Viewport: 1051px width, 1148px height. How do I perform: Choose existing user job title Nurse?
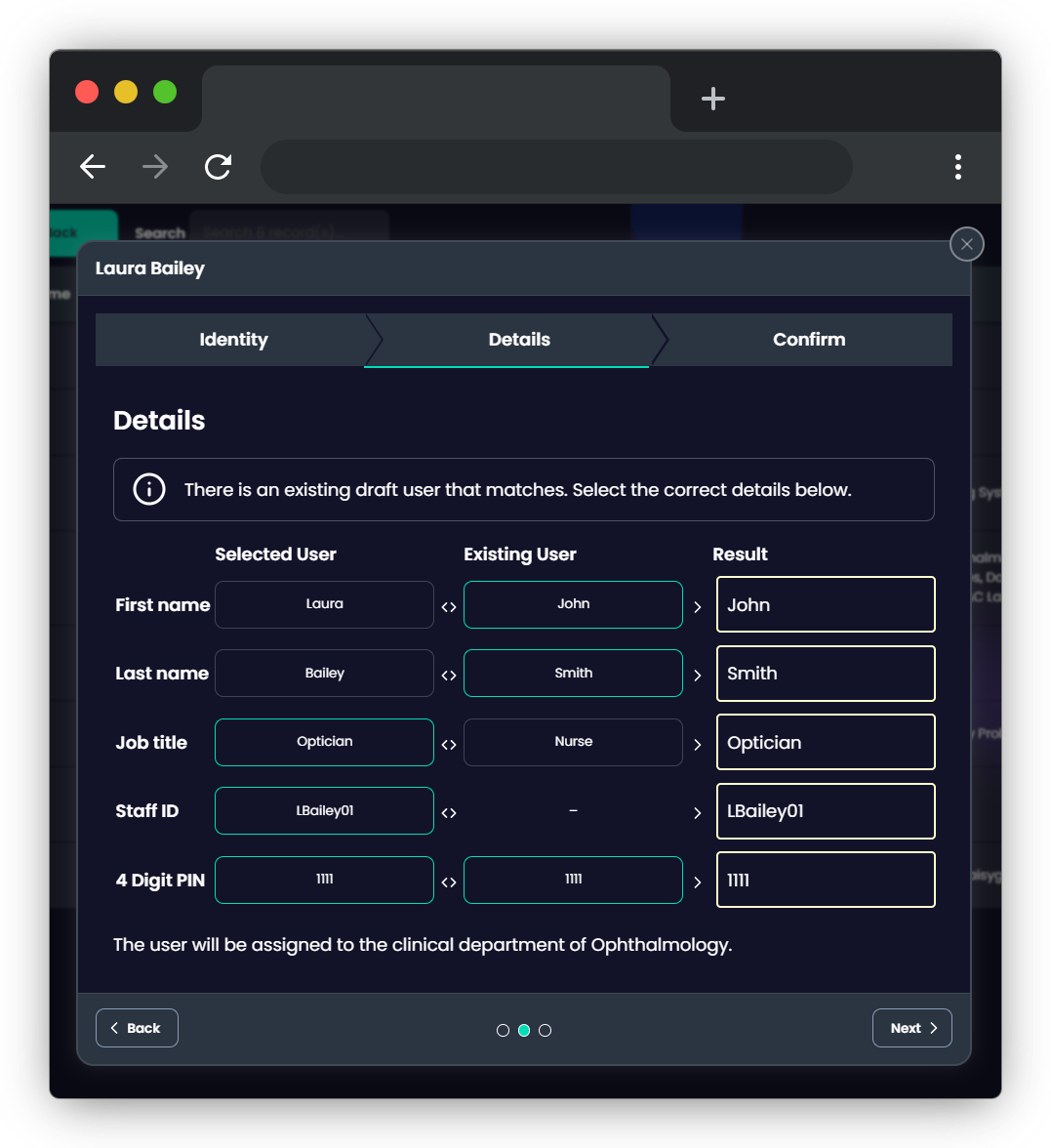coord(573,742)
